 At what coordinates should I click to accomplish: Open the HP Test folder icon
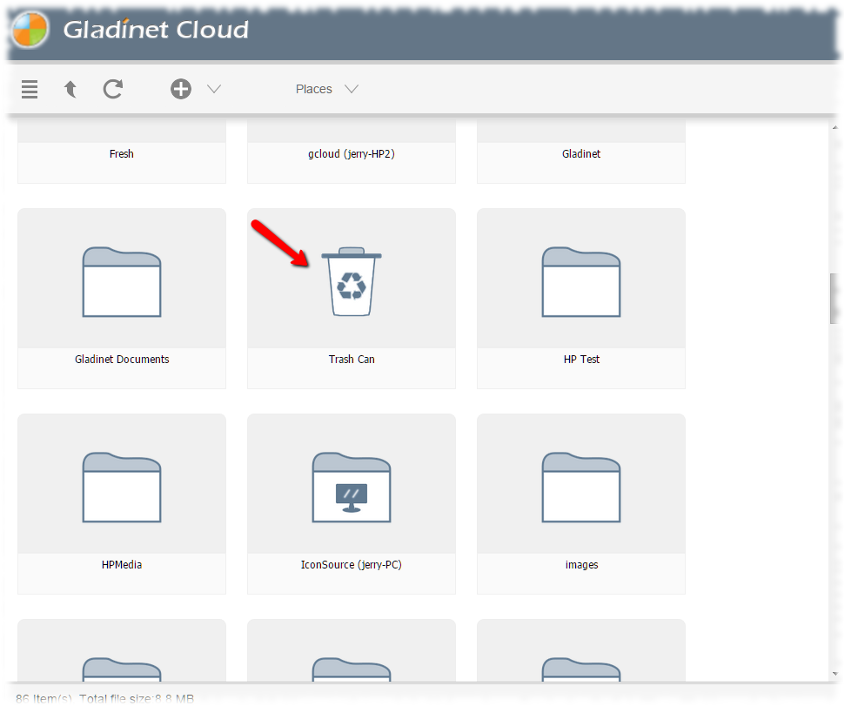pyautogui.click(x=581, y=281)
